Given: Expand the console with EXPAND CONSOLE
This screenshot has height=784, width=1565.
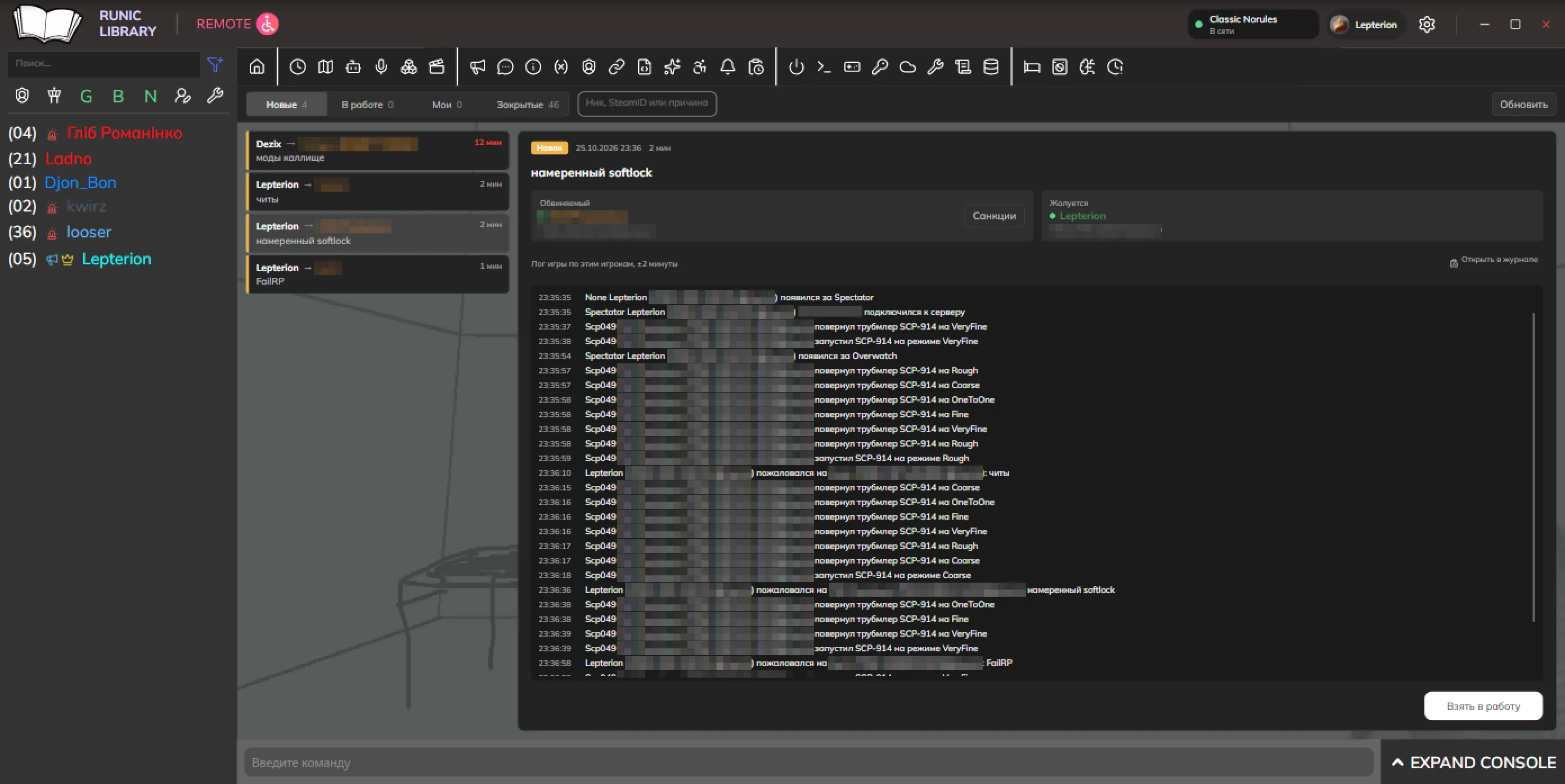Looking at the screenshot, I should (x=1473, y=762).
